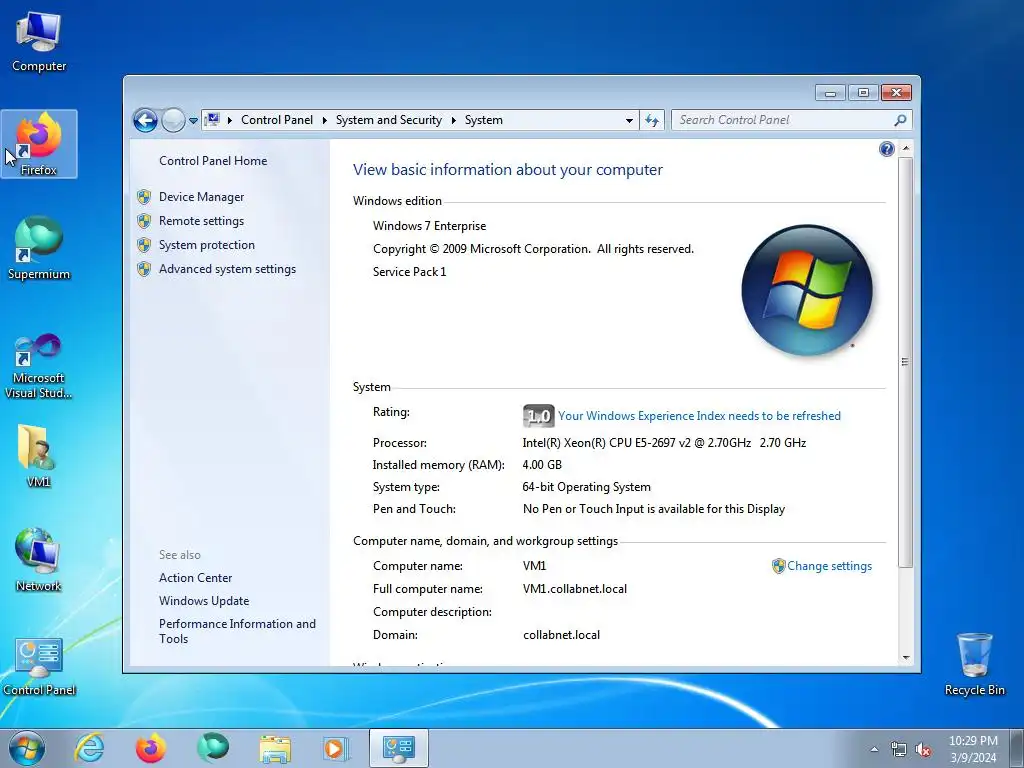Click Change settings link
This screenshot has height=768, width=1024.
829,566
